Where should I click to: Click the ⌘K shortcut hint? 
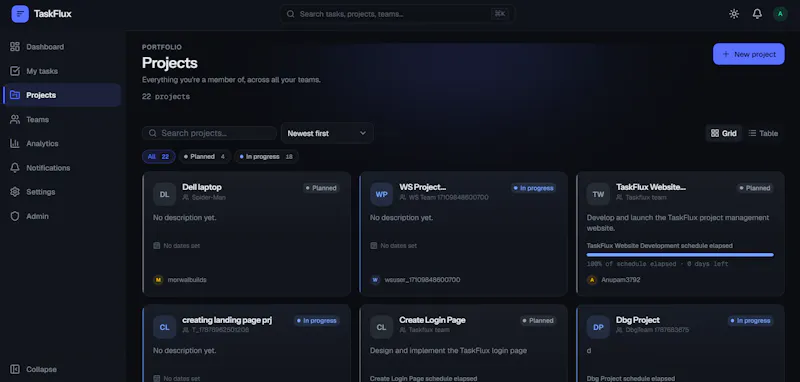500,14
